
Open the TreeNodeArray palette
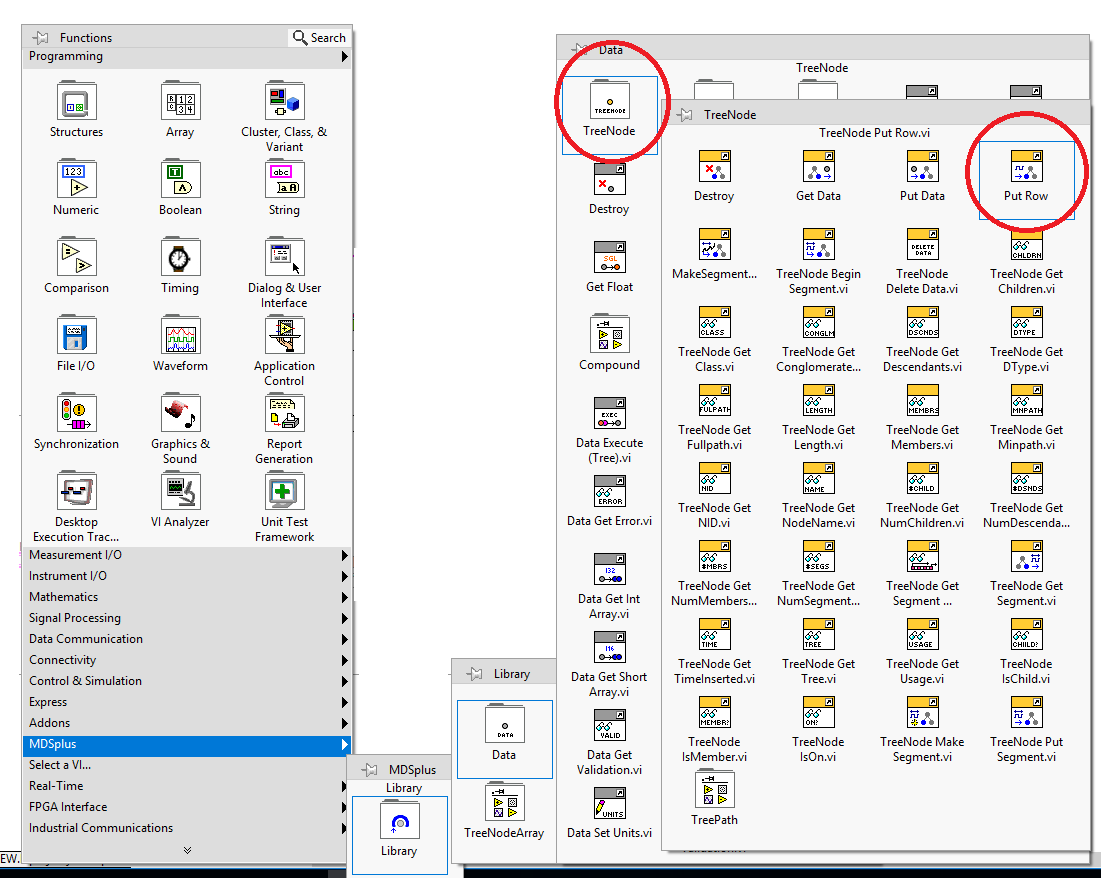[504, 803]
